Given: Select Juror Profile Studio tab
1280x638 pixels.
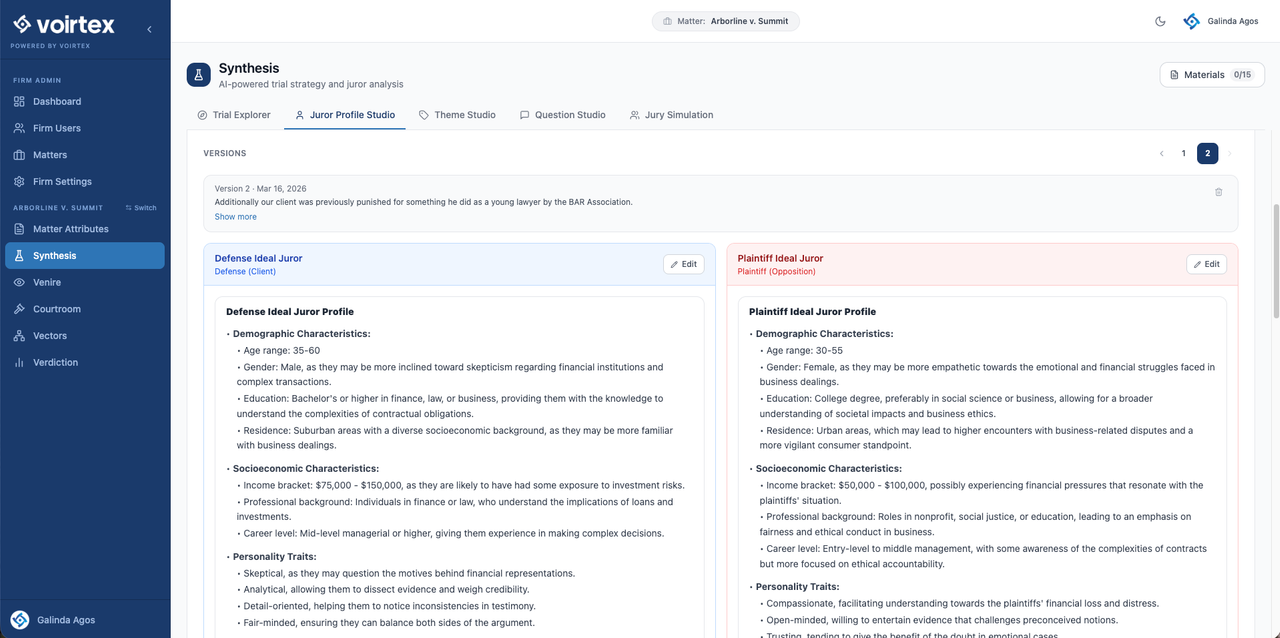Looking at the screenshot, I should (345, 115).
